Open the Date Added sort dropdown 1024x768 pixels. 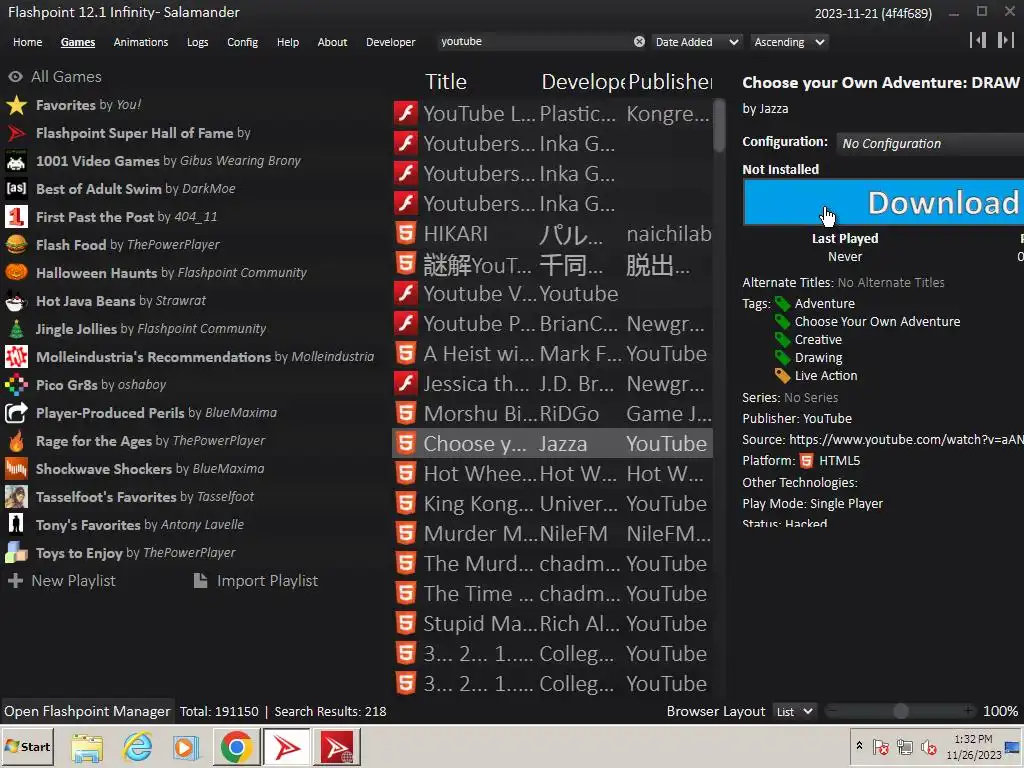pyautogui.click(x=697, y=42)
